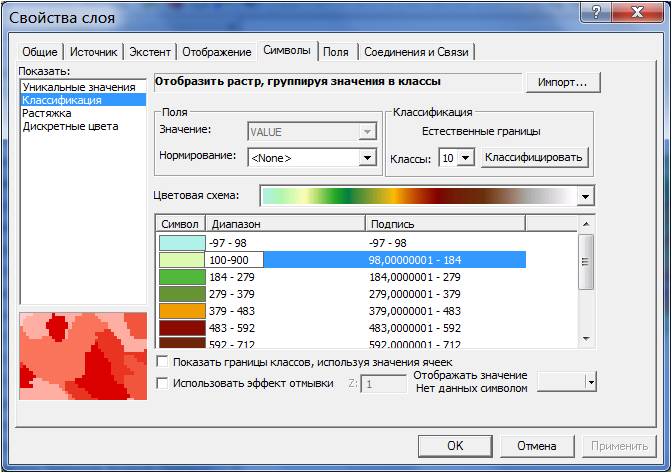Screen dimensions: 672x473
Task: Click the range cell 279 - 379
Action: click(x=232, y=294)
